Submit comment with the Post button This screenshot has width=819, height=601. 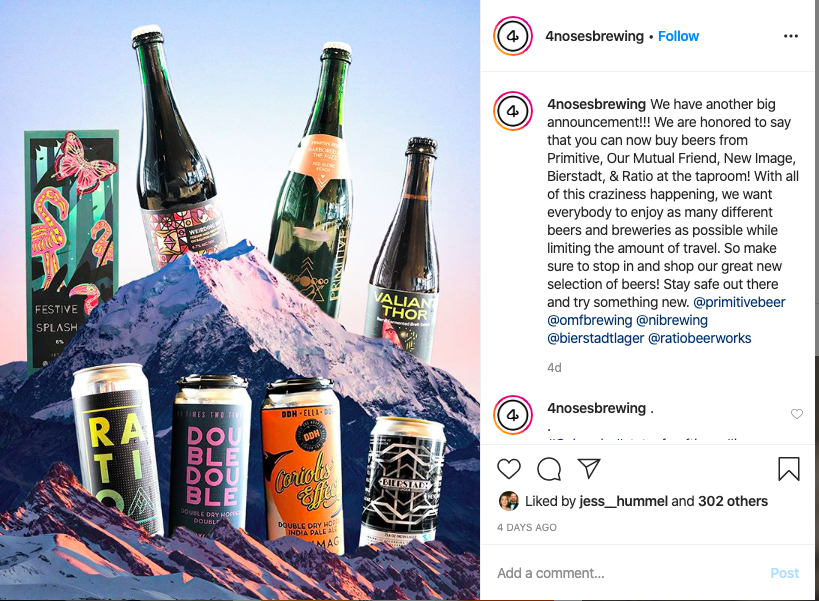coord(785,573)
